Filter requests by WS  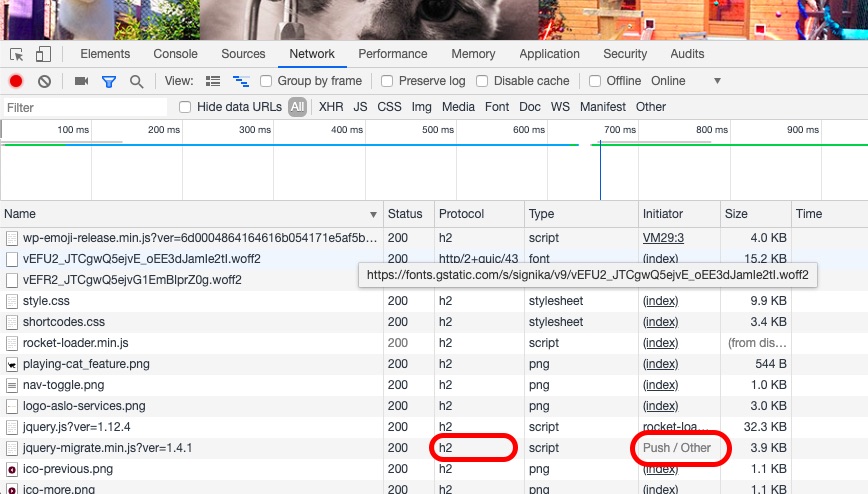(560, 107)
